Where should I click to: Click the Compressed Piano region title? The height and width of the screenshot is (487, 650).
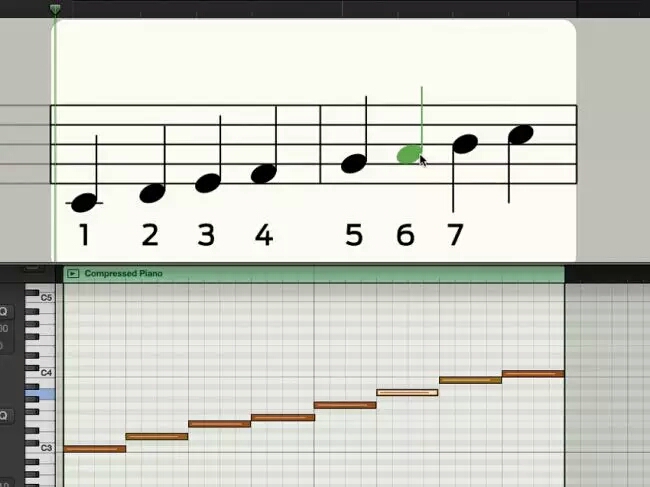pos(124,274)
